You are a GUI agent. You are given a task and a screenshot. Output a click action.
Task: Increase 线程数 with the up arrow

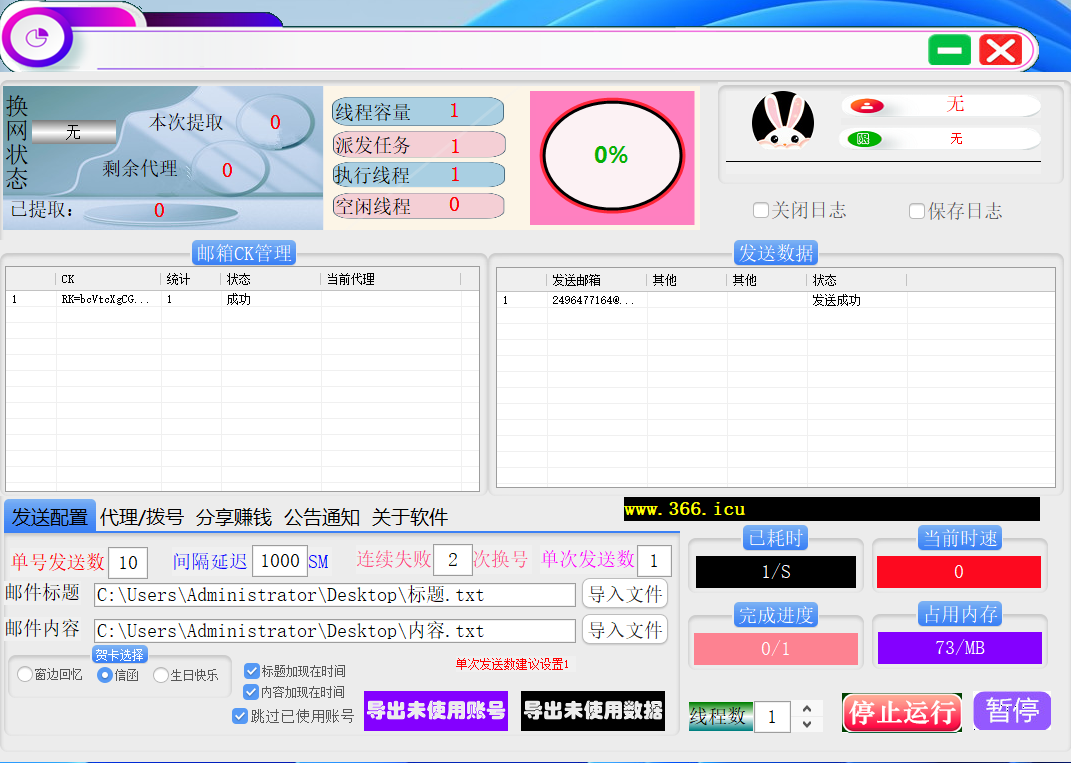coord(807,708)
